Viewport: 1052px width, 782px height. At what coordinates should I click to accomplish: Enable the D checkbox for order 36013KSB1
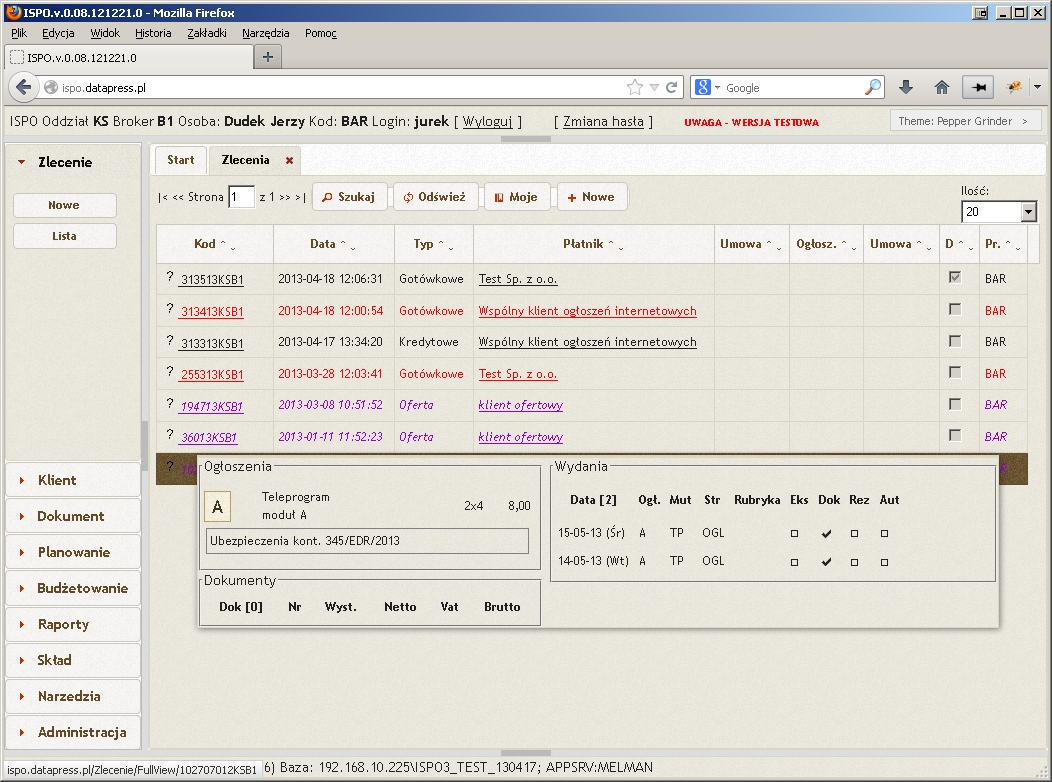coord(955,436)
